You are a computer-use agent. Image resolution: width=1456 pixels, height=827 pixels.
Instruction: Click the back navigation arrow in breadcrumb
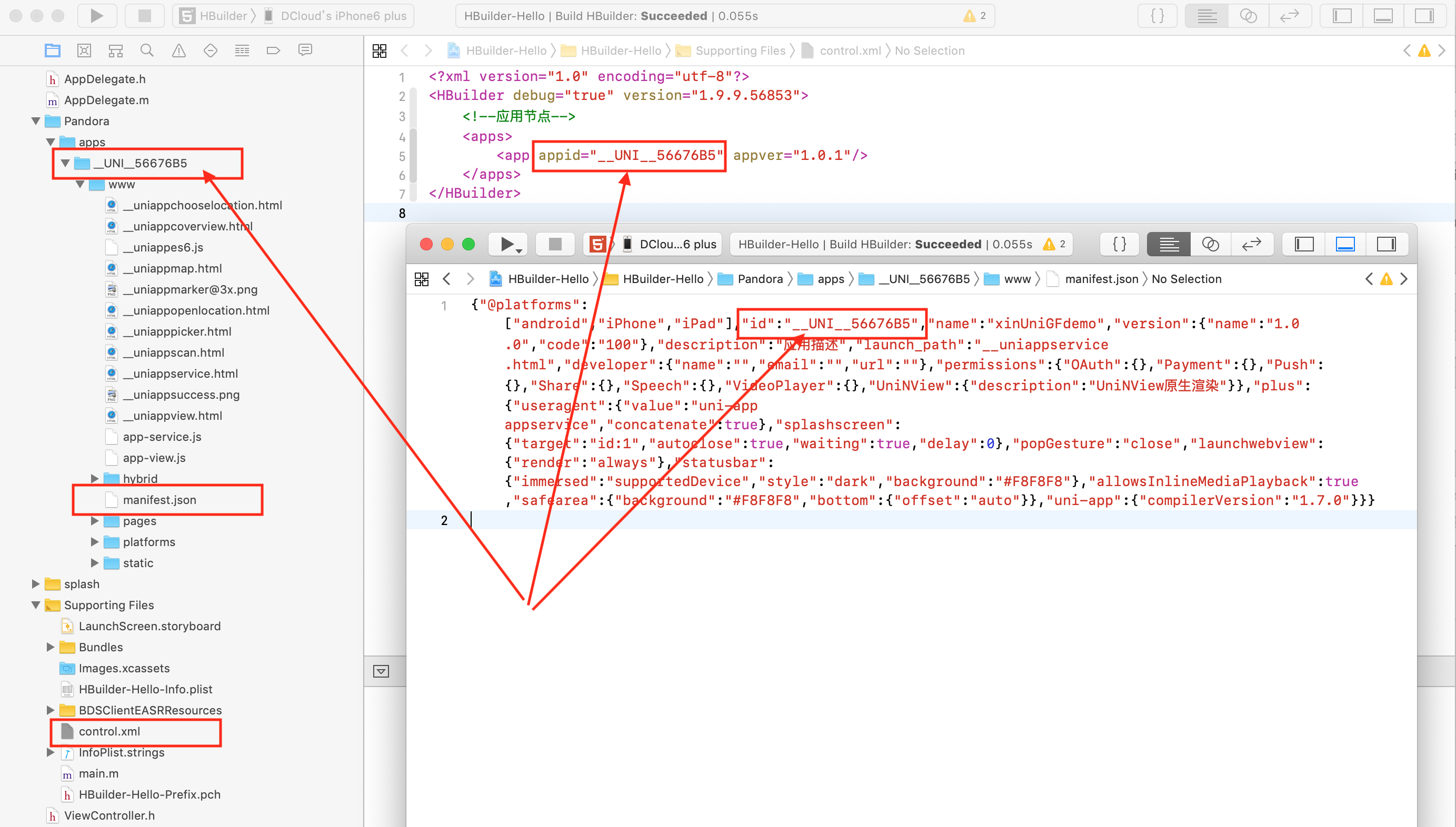[407, 50]
